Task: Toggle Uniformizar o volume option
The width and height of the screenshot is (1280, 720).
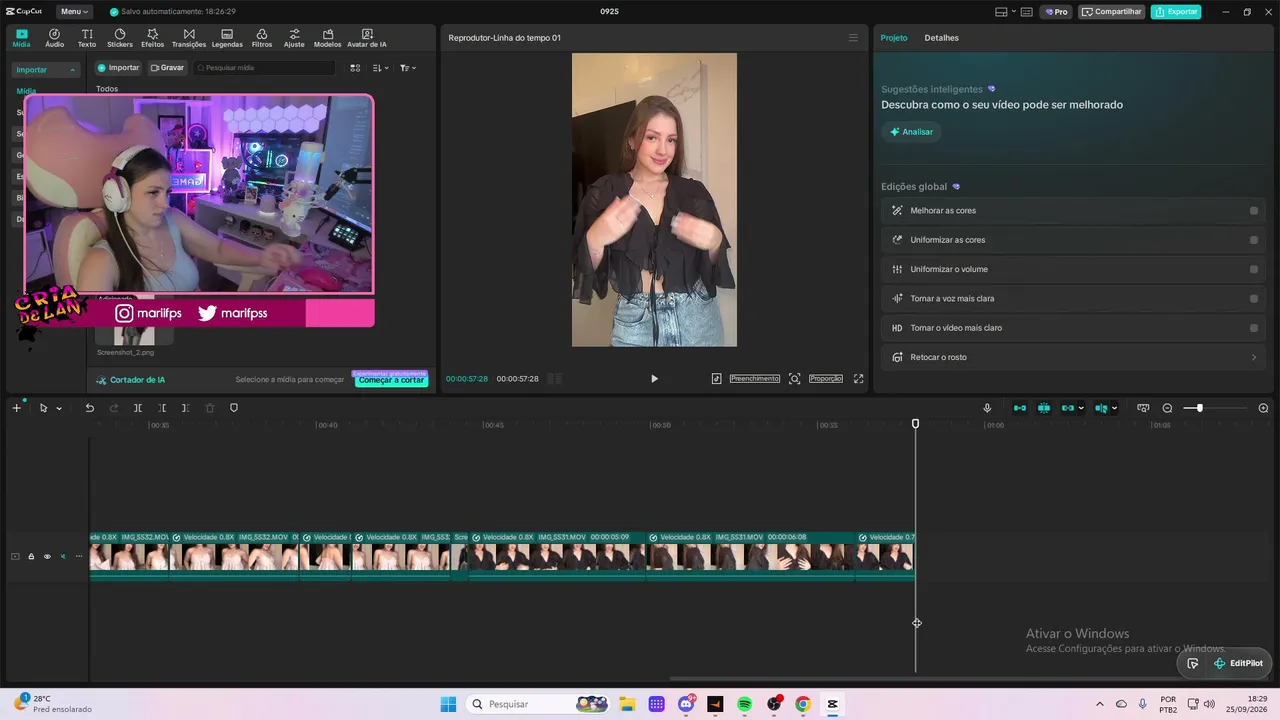Action: pyautogui.click(x=1254, y=269)
